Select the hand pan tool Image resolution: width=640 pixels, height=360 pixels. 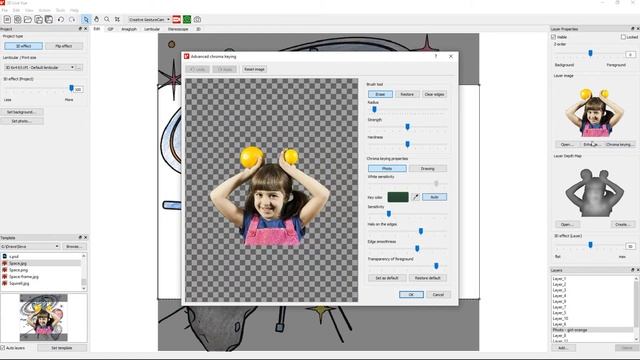[x=96, y=19]
